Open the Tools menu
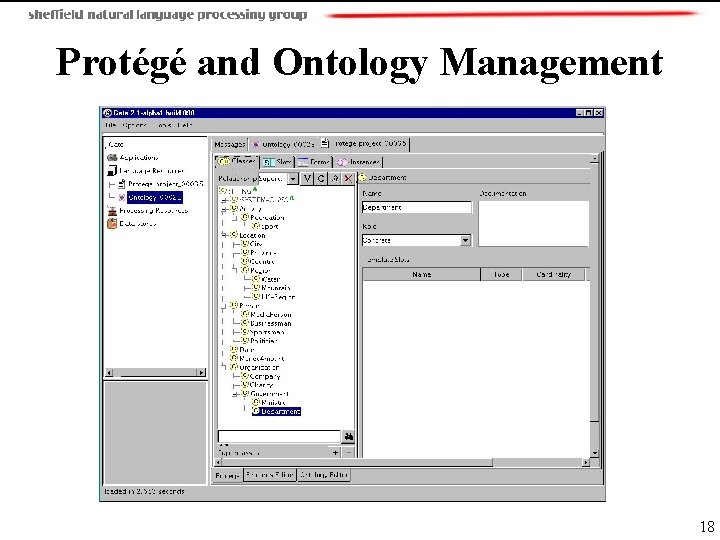Image resolution: width=720 pixels, height=540 pixels. pyautogui.click(x=164, y=125)
